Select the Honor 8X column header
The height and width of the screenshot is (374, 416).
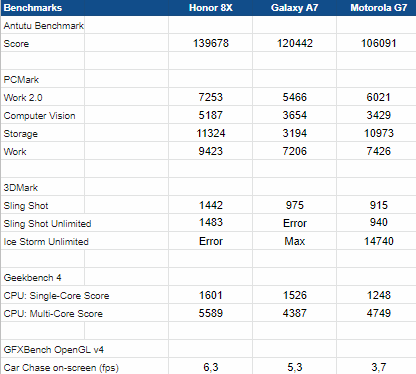tap(211, 8)
